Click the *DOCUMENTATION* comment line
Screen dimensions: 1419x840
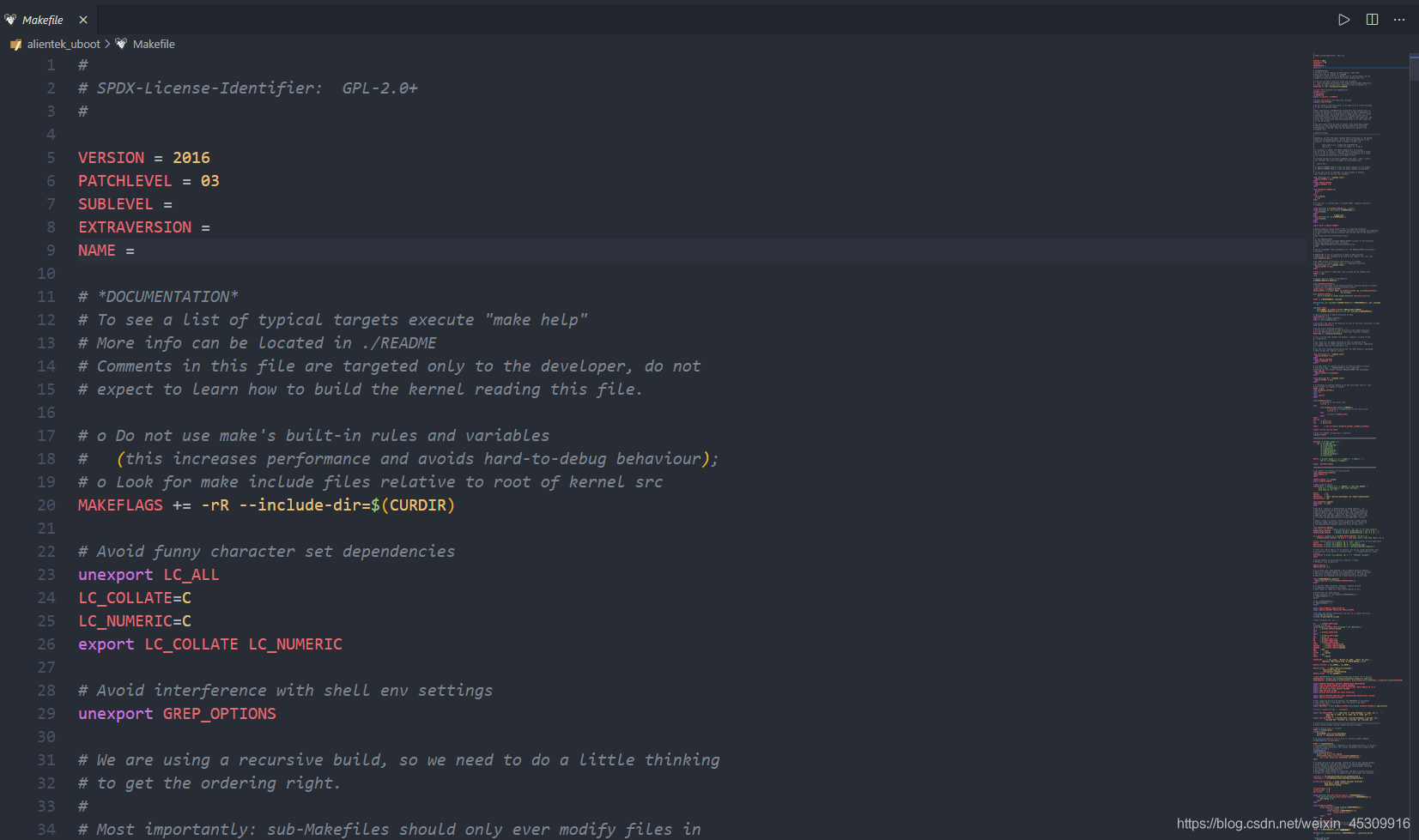[159, 297]
